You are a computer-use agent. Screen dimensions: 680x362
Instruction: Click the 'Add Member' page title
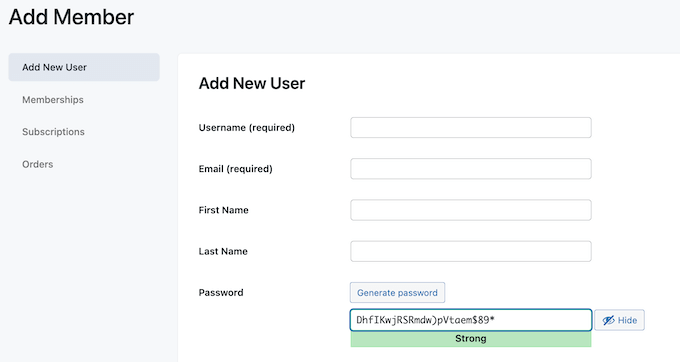(x=71, y=17)
